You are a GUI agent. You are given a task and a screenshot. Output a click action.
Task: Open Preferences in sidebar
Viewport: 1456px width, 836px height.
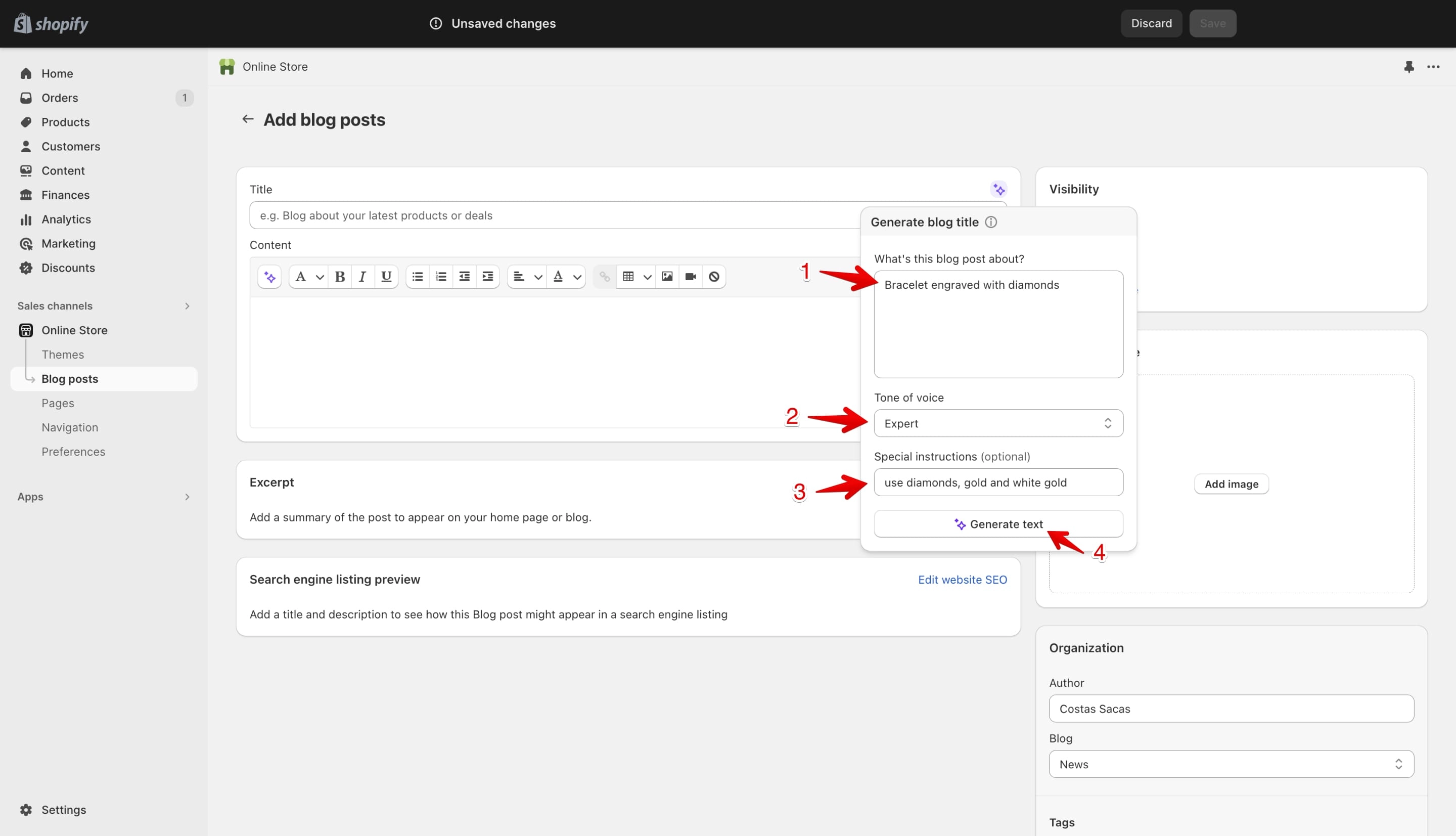[x=73, y=451]
